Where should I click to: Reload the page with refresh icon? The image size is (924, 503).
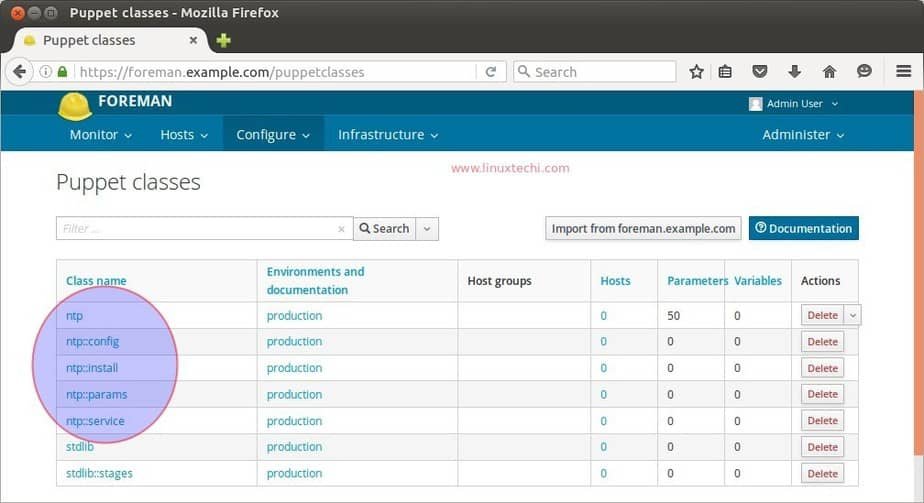pyautogui.click(x=490, y=72)
